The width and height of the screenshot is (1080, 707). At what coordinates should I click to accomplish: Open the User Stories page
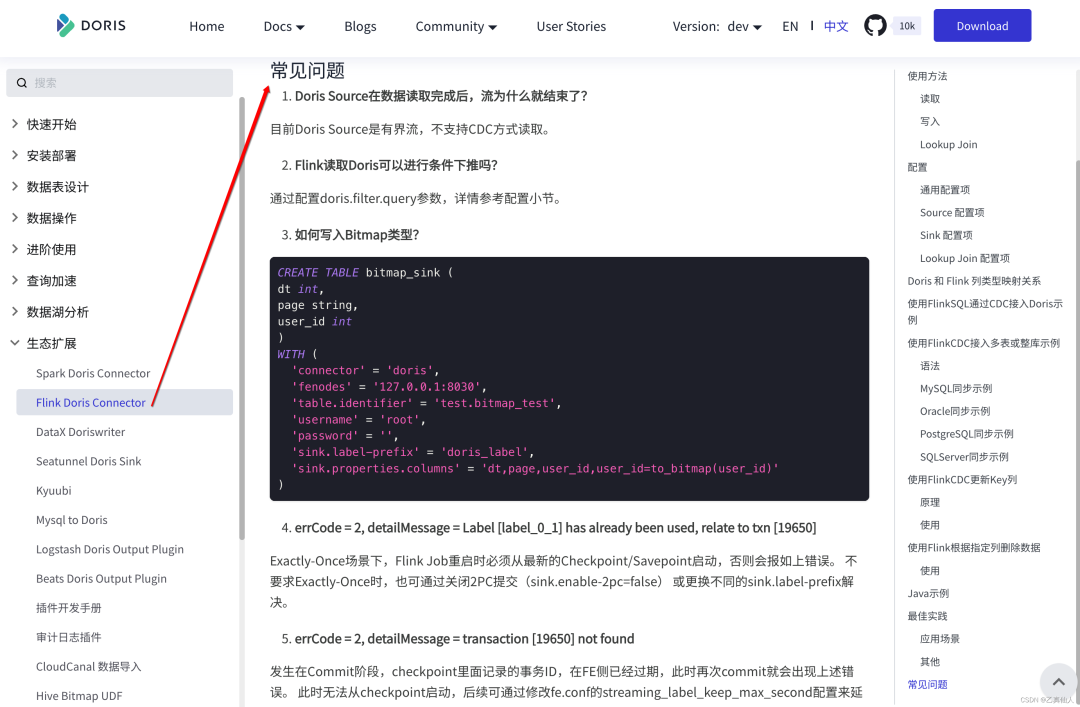(571, 26)
